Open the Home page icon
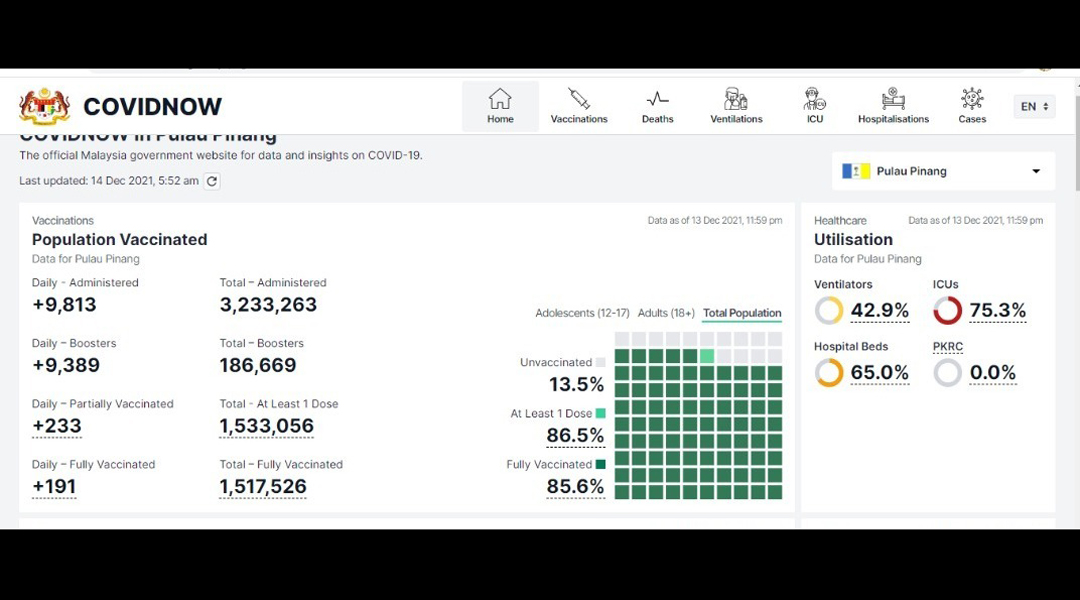Screen dimensions: 1080x600 click(x=500, y=99)
